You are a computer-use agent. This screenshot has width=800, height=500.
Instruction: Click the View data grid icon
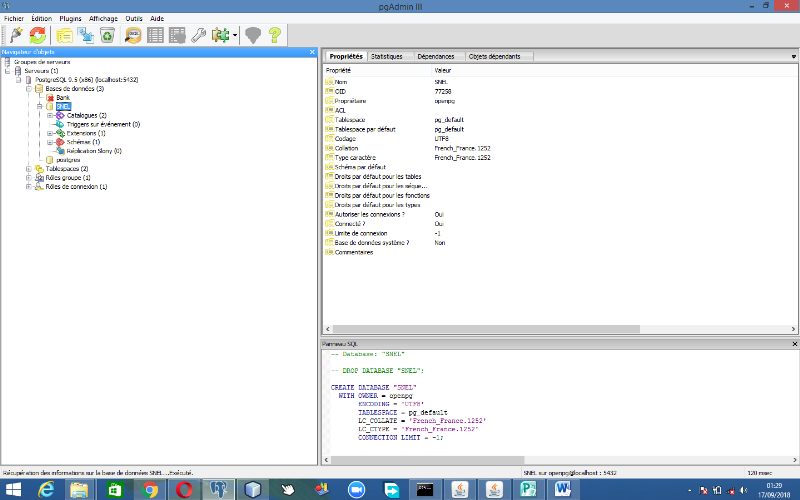tap(156, 35)
